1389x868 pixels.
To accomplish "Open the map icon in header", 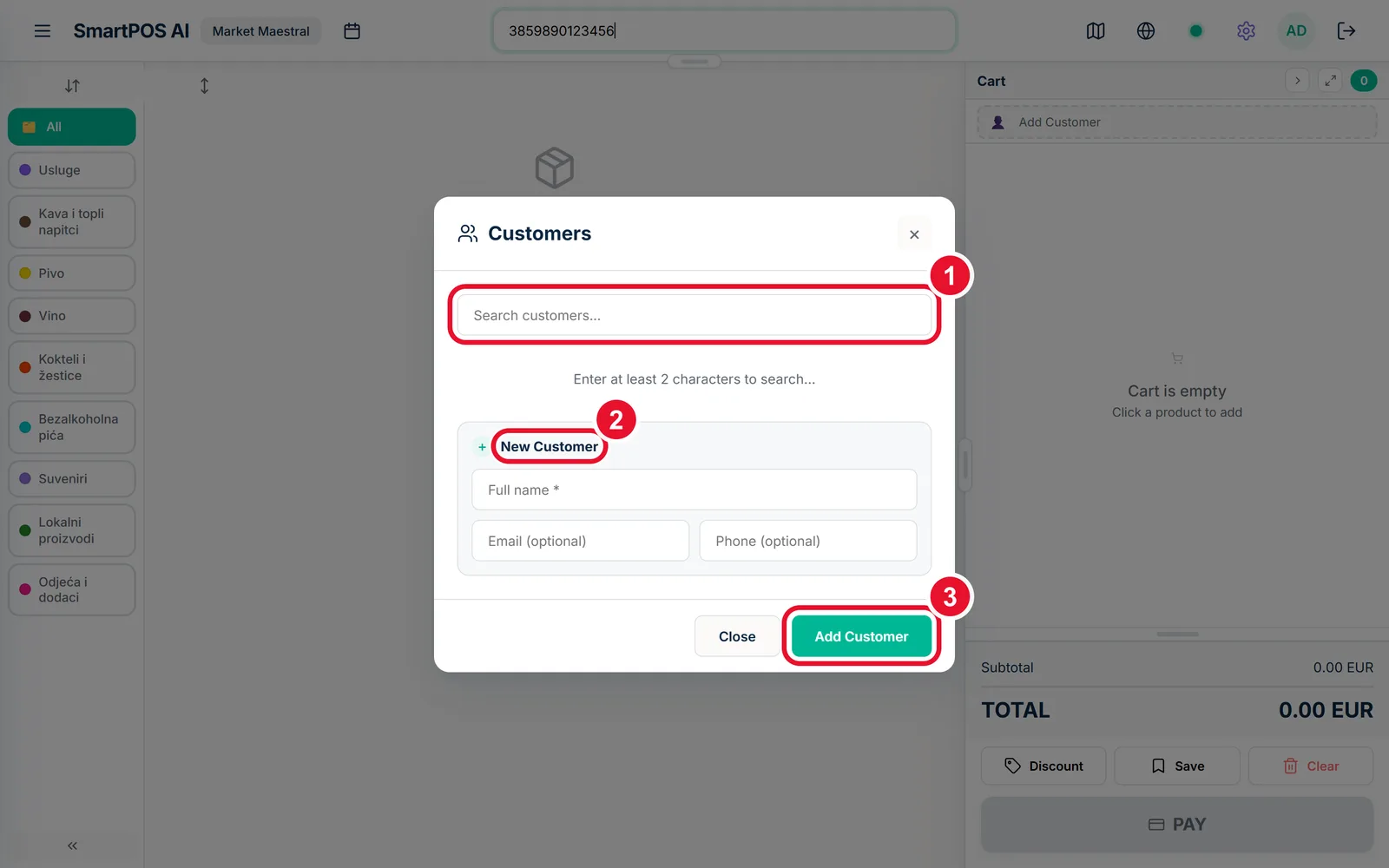I will [x=1096, y=31].
